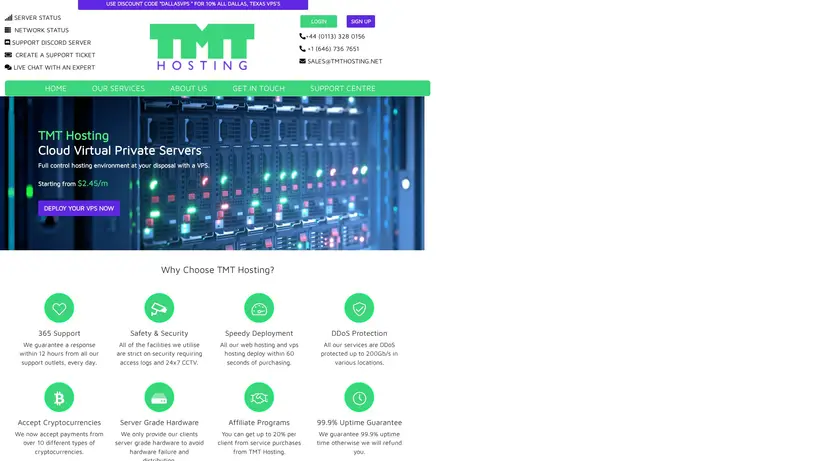
Task: Click the DDoS Protection title text
Action: tap(359, 333)
